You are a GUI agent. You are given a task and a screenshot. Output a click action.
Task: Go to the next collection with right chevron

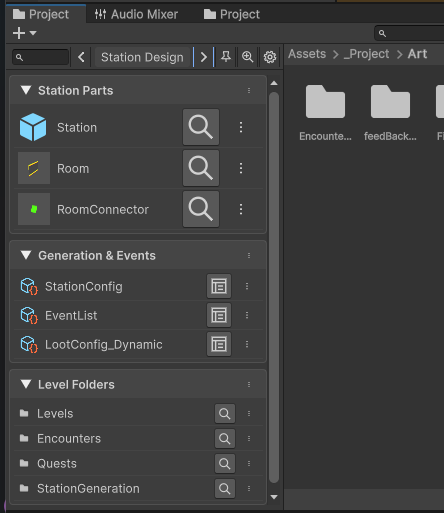point(204,57)
